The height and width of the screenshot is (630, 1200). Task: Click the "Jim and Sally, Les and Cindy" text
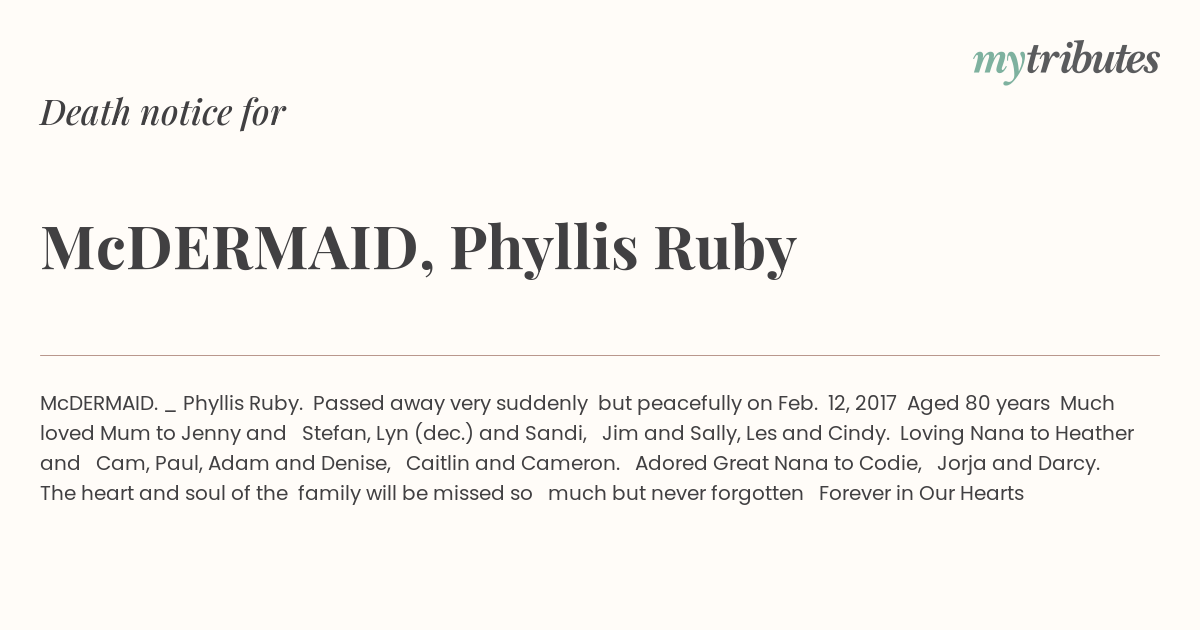pyautogui.click(x=746, y=433)
